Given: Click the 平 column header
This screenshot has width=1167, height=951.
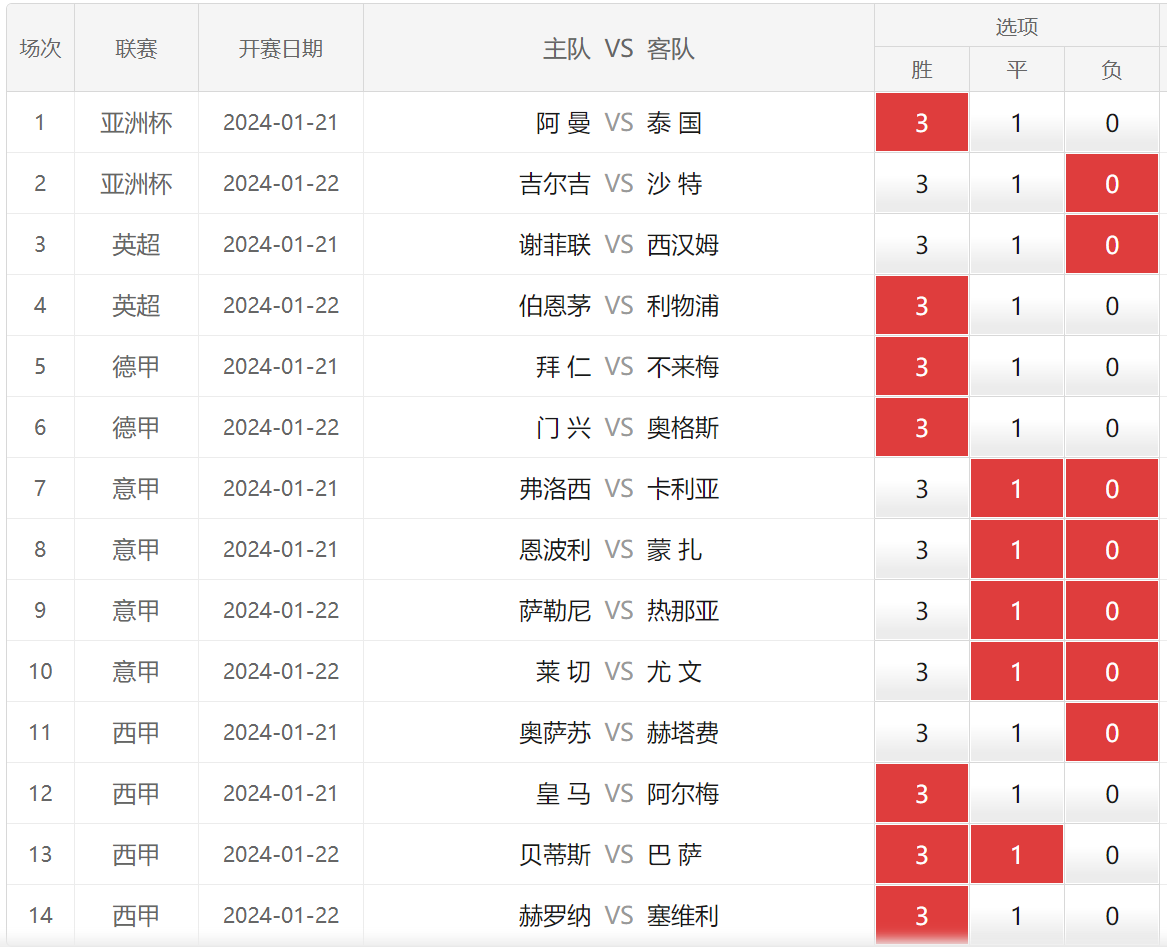Looking at the screenshot, I should pyautogui.click(x=1017, y=69).
